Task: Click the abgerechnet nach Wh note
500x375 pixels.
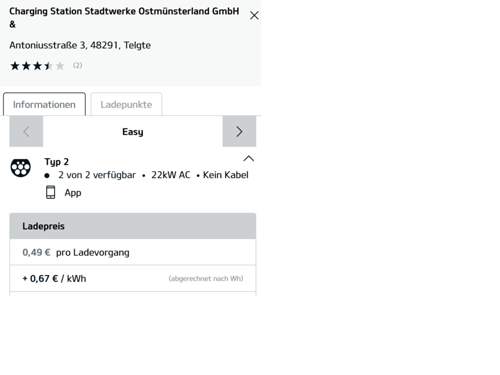Action: click(x=206, y=278)
